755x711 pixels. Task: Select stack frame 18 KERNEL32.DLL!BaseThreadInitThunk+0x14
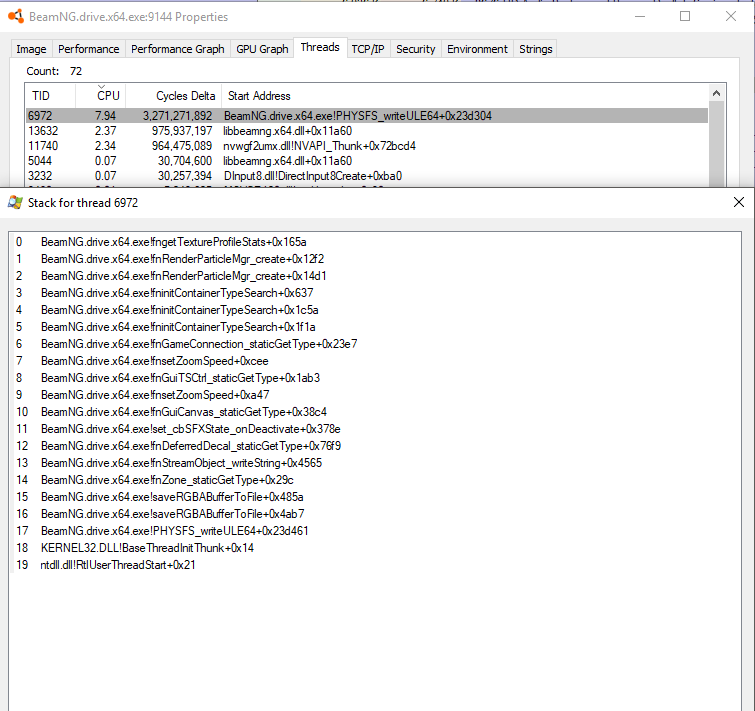(375, 548)
